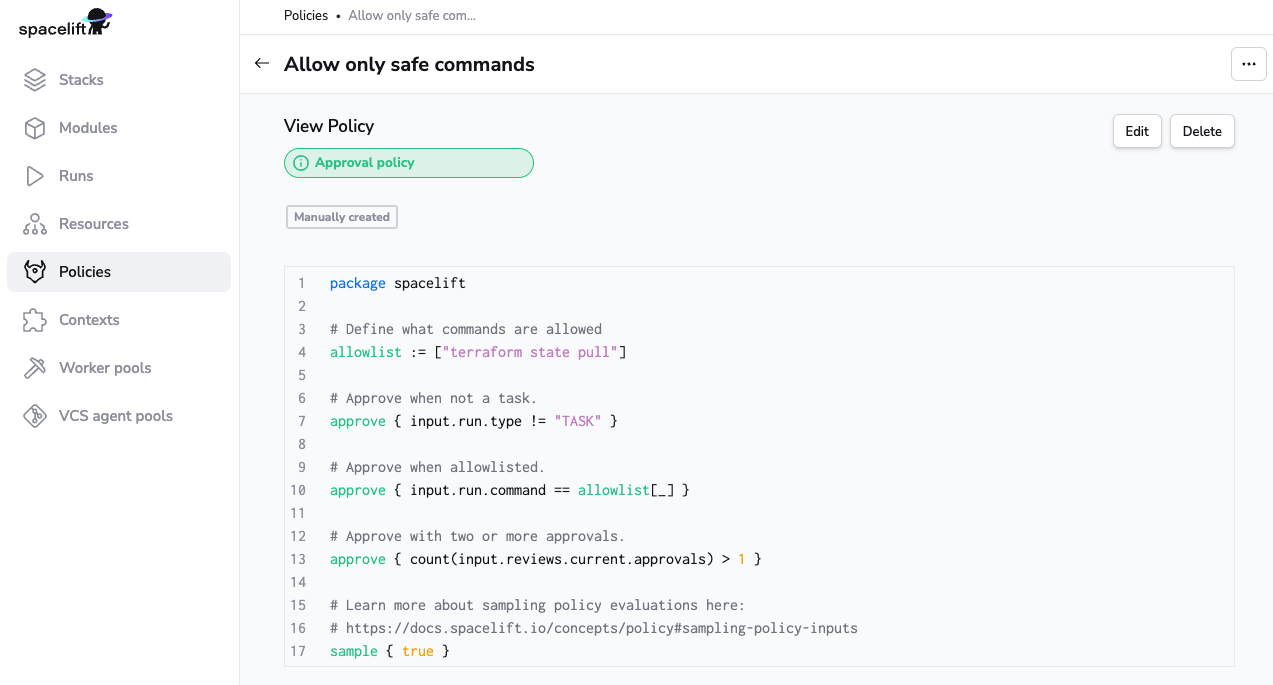Click the Modules cube icon
Viewport: 1273px width, 685px height.
[35, 128]
